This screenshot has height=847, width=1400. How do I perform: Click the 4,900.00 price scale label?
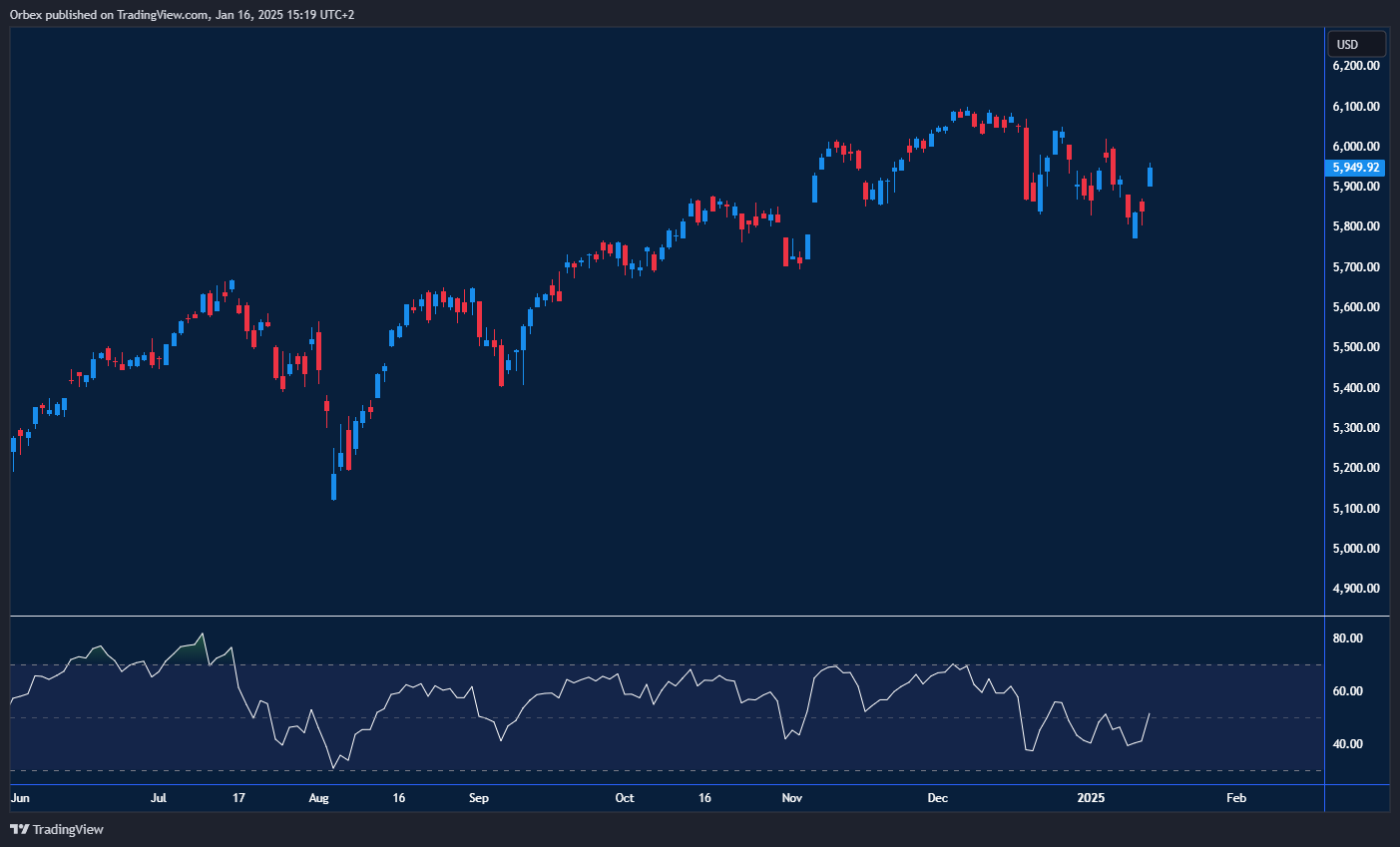pos(1356,589)
